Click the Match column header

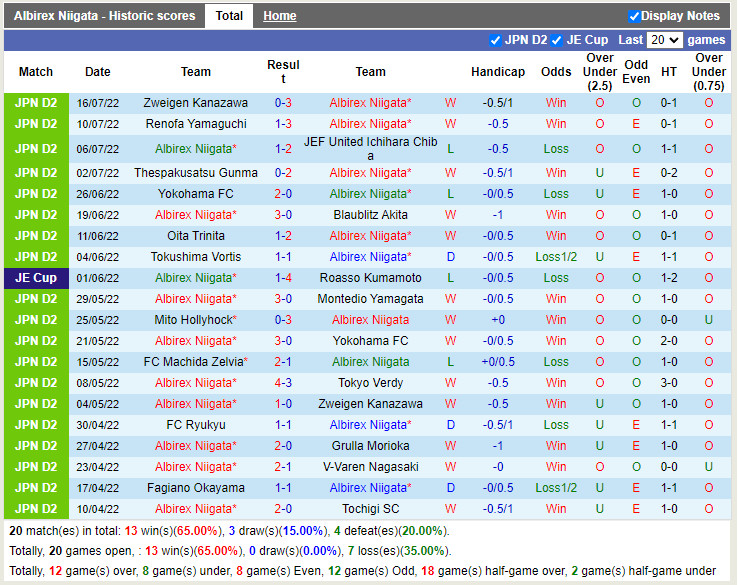[x=36, y=72]
